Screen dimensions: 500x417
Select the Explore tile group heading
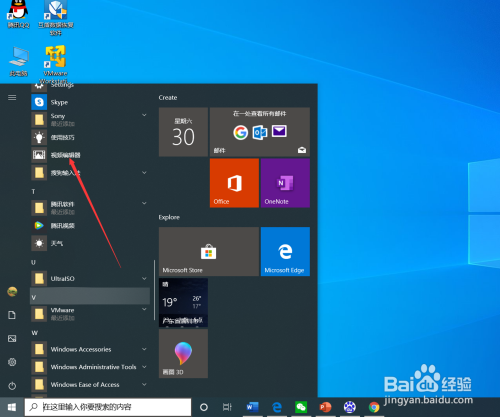click(169, 217)
